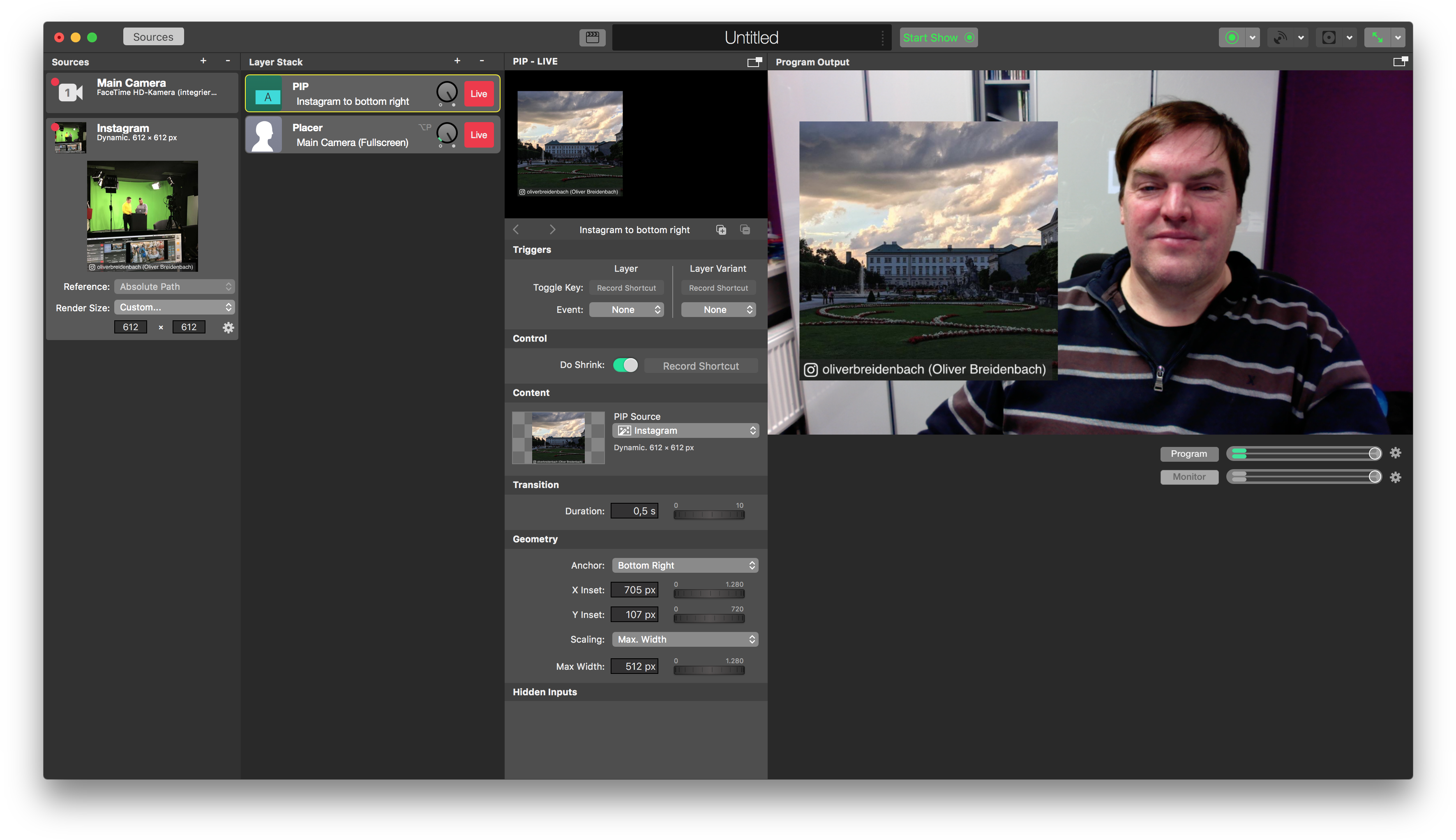Click the live streaming broadcast icon

click(1280, 37)
